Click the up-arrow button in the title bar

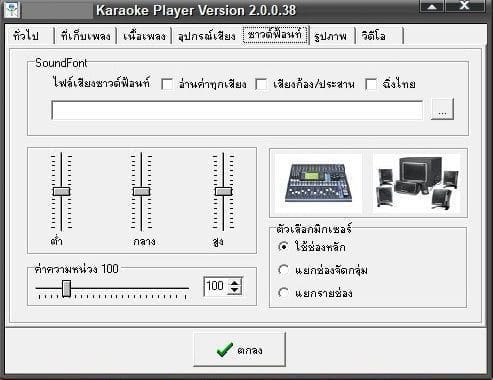pos(432,6)
